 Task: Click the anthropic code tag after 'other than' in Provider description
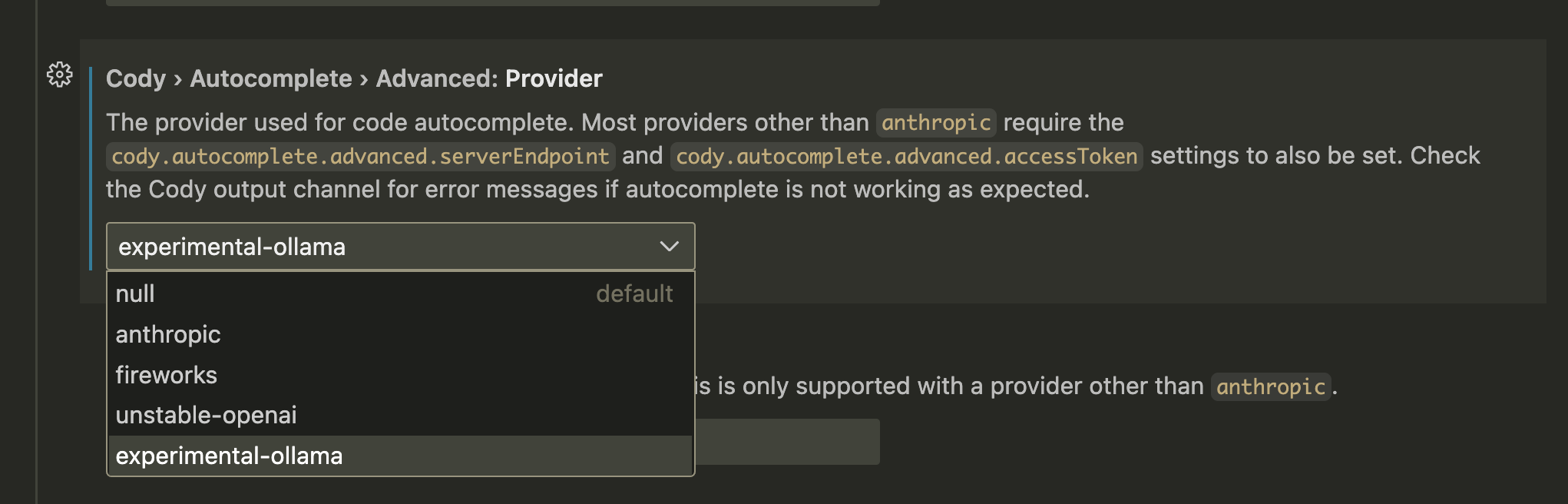(936, 123)
